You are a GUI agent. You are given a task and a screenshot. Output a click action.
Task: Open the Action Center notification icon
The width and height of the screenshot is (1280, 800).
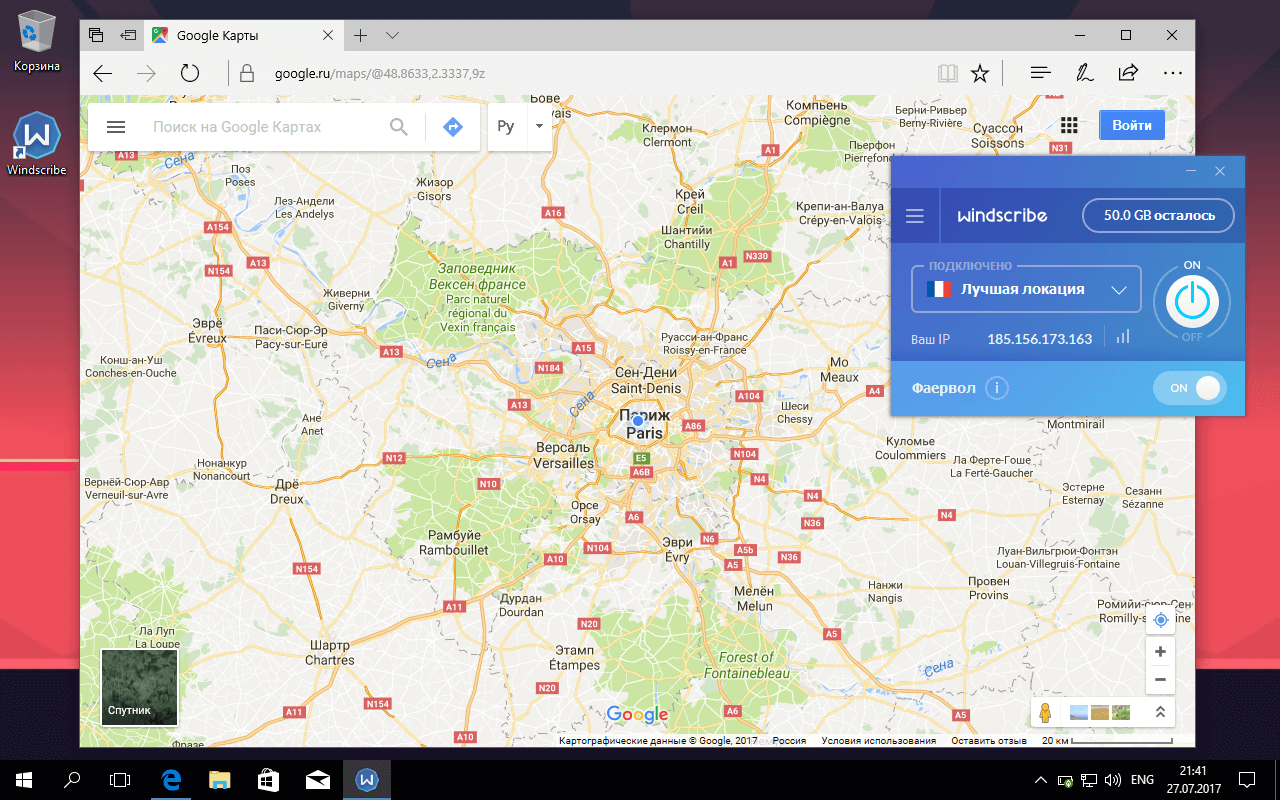pyautogui.click(x=1247, y=778)
